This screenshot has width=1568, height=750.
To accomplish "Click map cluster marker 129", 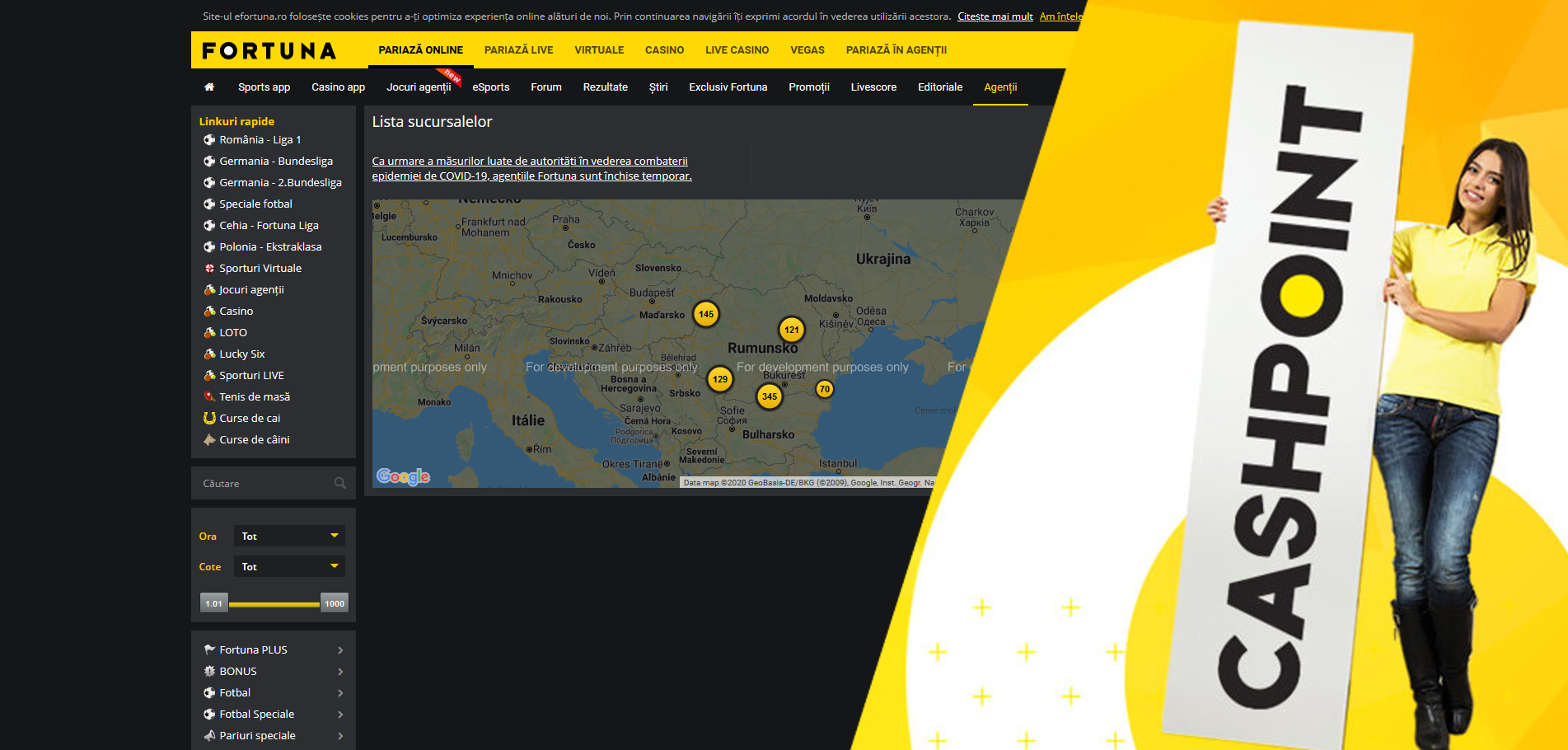I will [x=720, y=379].
